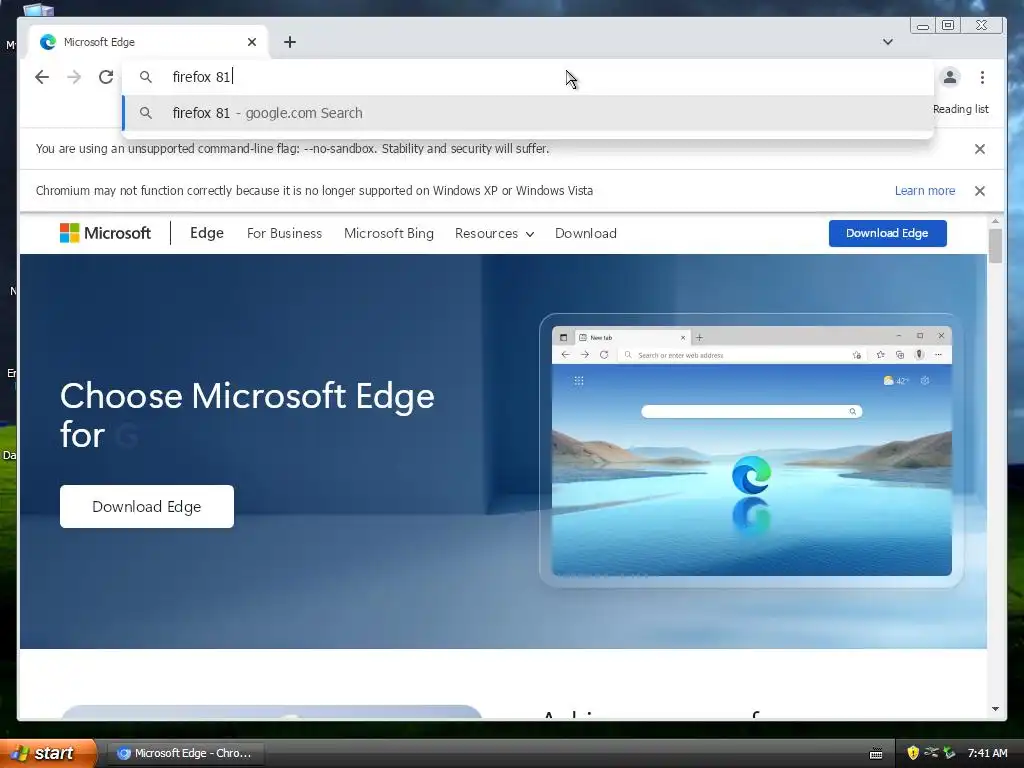1024x768 pixels.
Task: Click the Learn more link
Action: click(x=925, y=191)
